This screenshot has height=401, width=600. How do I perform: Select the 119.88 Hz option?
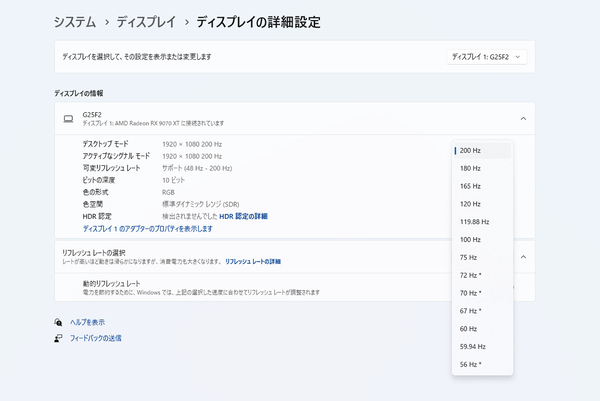point(483,222)
